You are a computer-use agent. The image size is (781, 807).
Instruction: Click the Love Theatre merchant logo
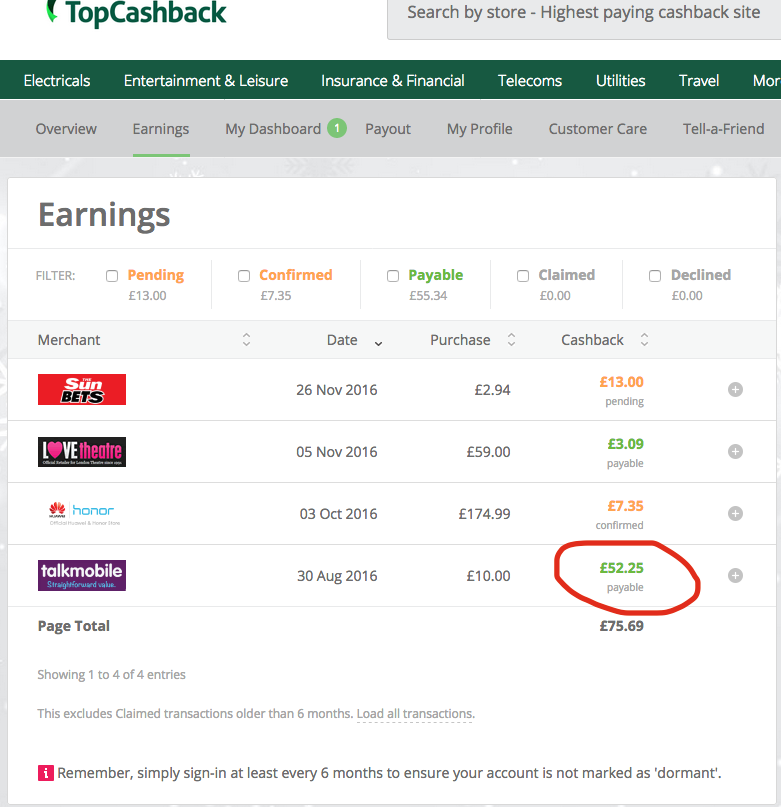[82, 452]
